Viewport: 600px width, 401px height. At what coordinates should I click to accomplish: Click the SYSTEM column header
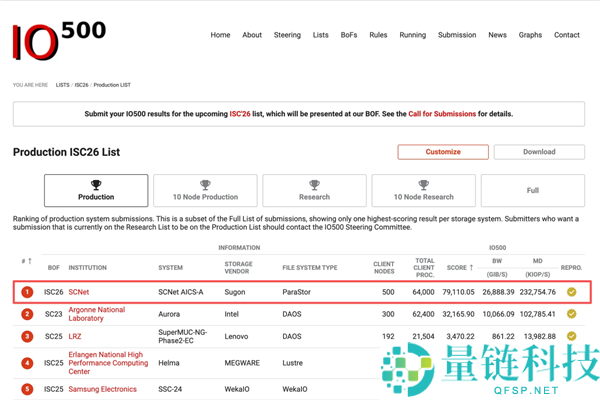(x=171, y=268)
